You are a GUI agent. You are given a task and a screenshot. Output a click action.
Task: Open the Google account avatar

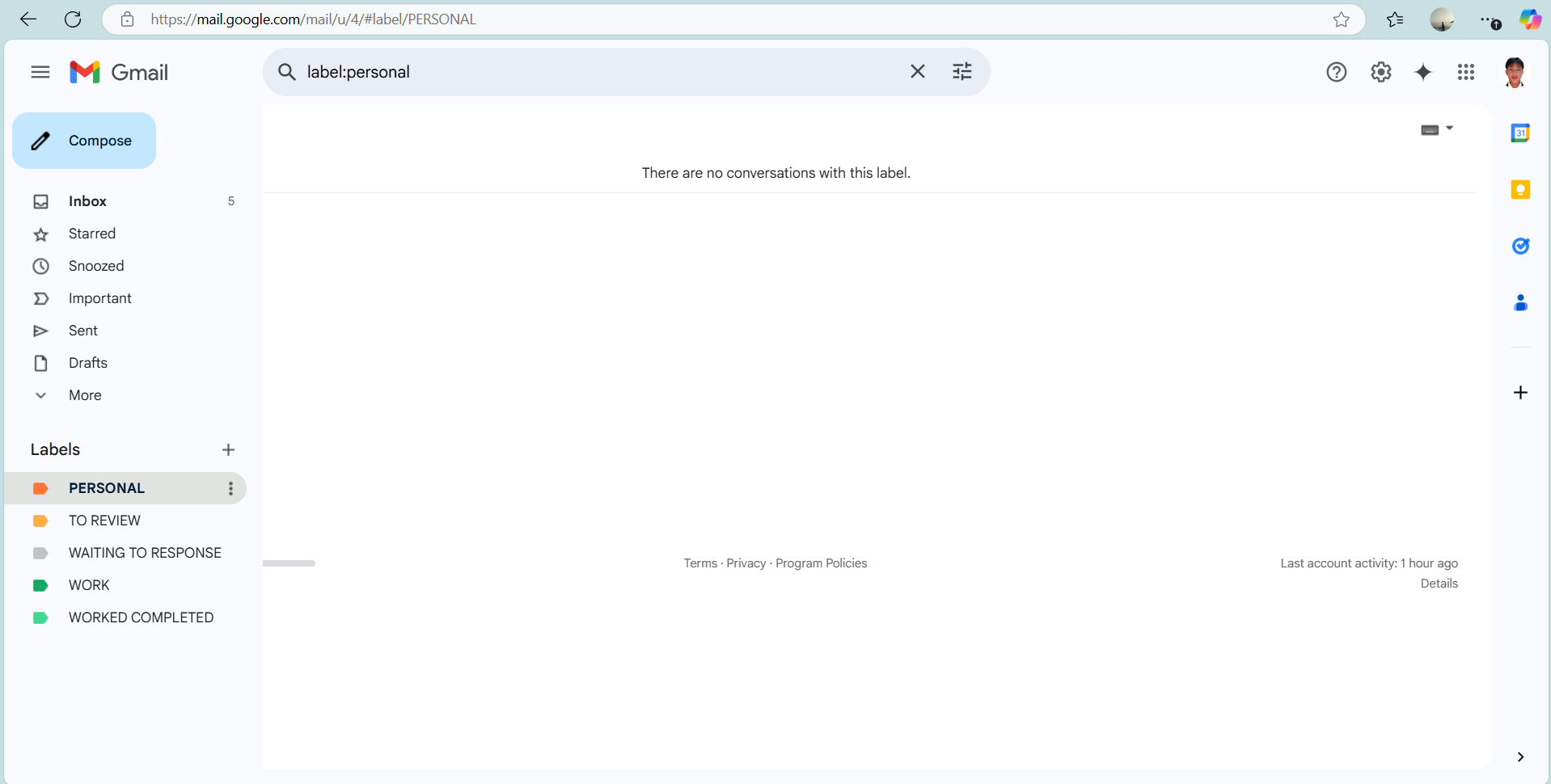[1515, 72]
